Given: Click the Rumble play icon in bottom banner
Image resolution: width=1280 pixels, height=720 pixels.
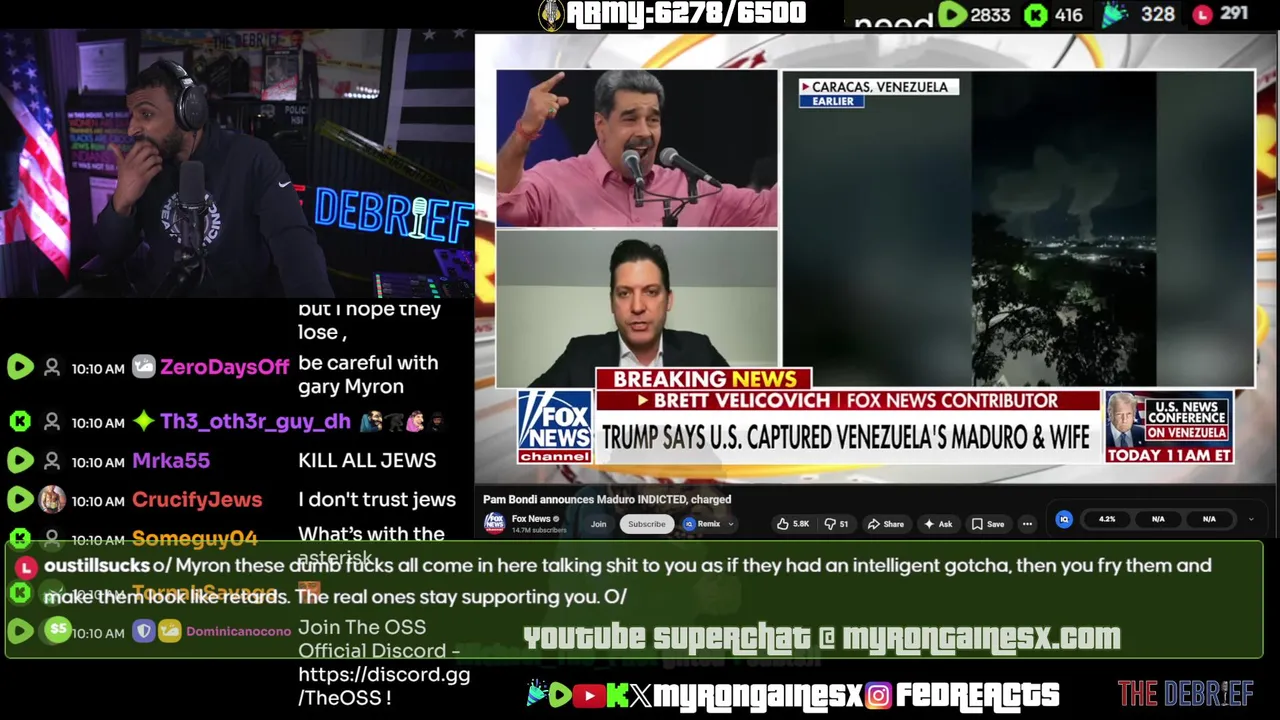Looking at the screenshot, I should click(561, 695).
